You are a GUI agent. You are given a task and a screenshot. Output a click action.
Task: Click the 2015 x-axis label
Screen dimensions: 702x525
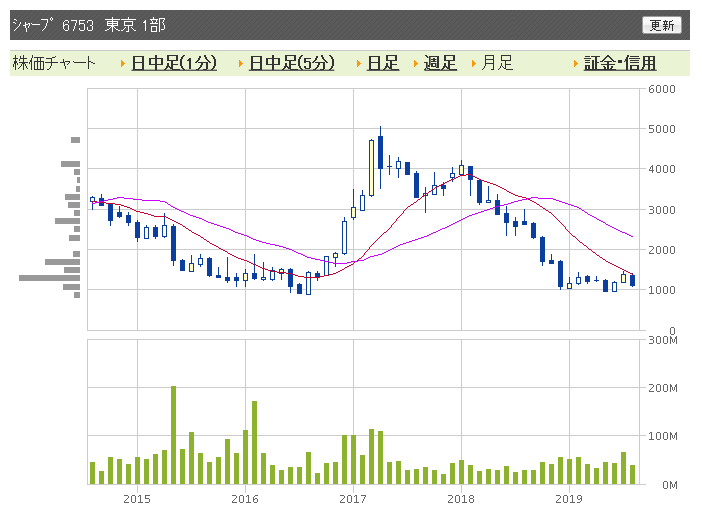137,499
